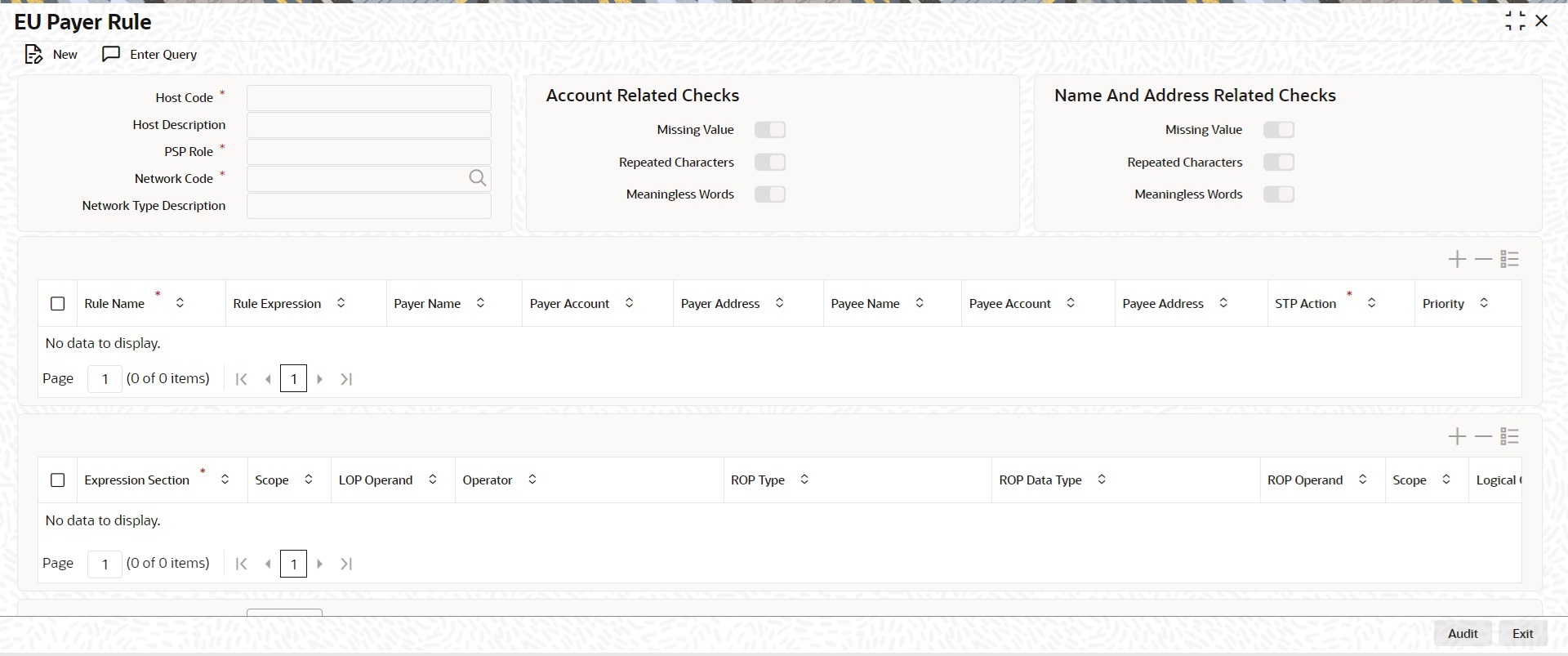Go to first page of rules table
1568x656 pixels.
241,379
